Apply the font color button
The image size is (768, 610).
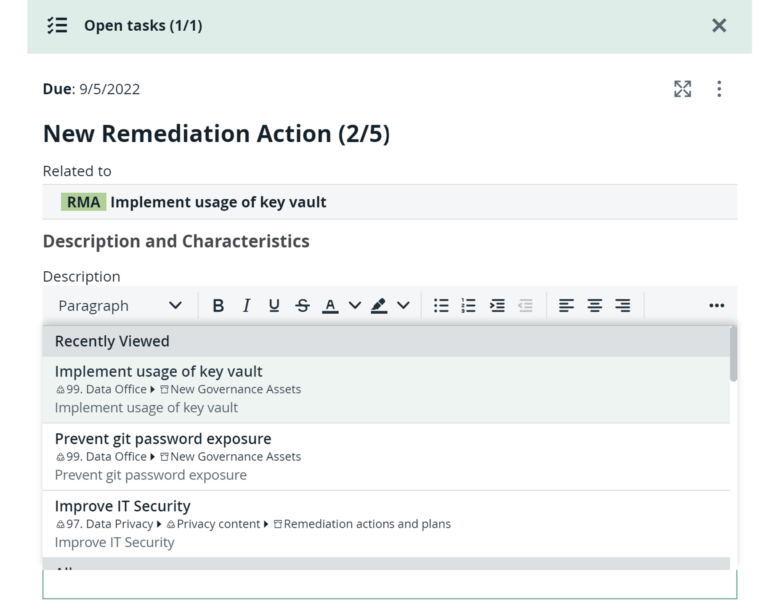[x=330, y=306]
